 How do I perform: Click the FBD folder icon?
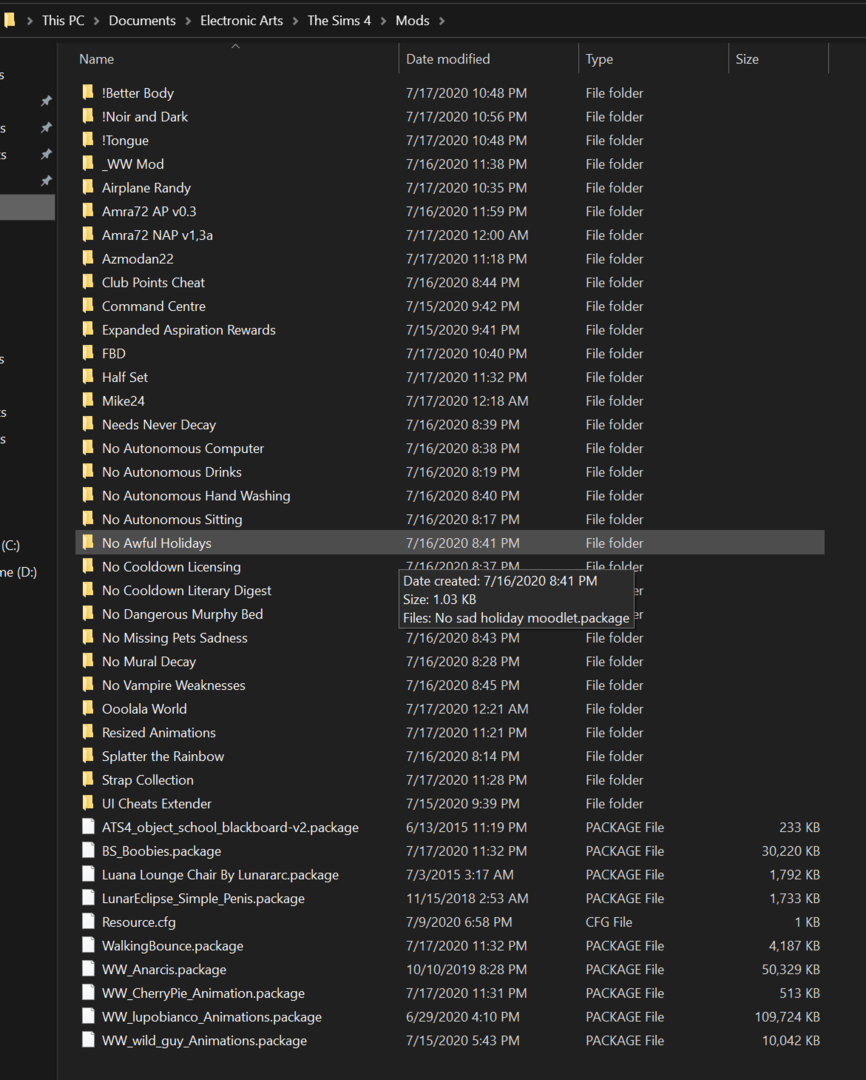(87, 353)
